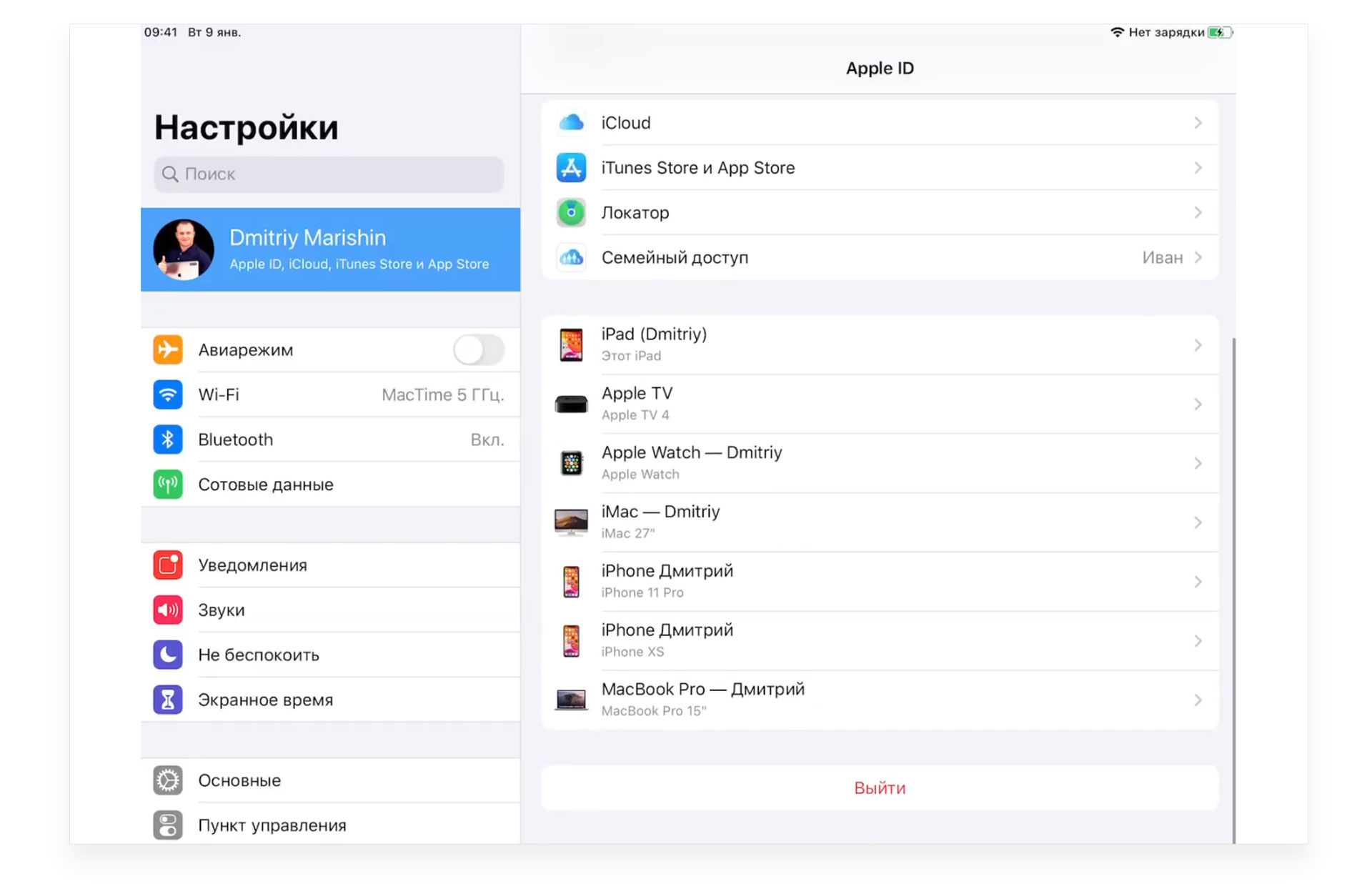Tap the Wi-Fi settings icon

point(168,394)
